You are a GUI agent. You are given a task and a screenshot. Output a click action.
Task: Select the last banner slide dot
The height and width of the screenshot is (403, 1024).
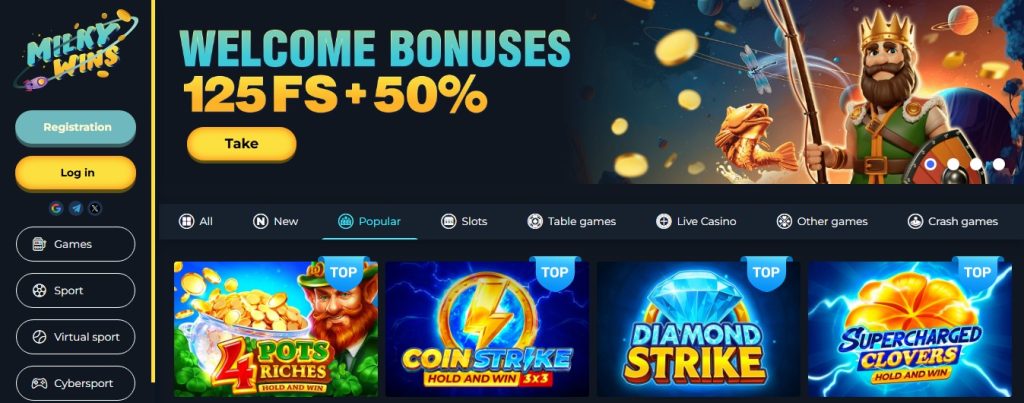(x=999, y=164)
